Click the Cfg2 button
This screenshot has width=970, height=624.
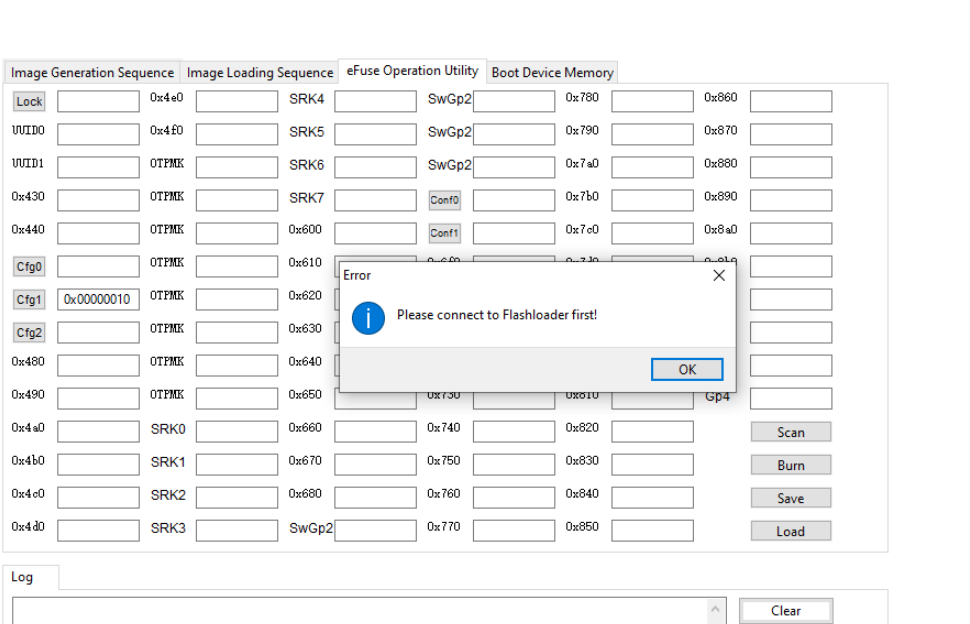pyautogui.click(x=29, y=333)
